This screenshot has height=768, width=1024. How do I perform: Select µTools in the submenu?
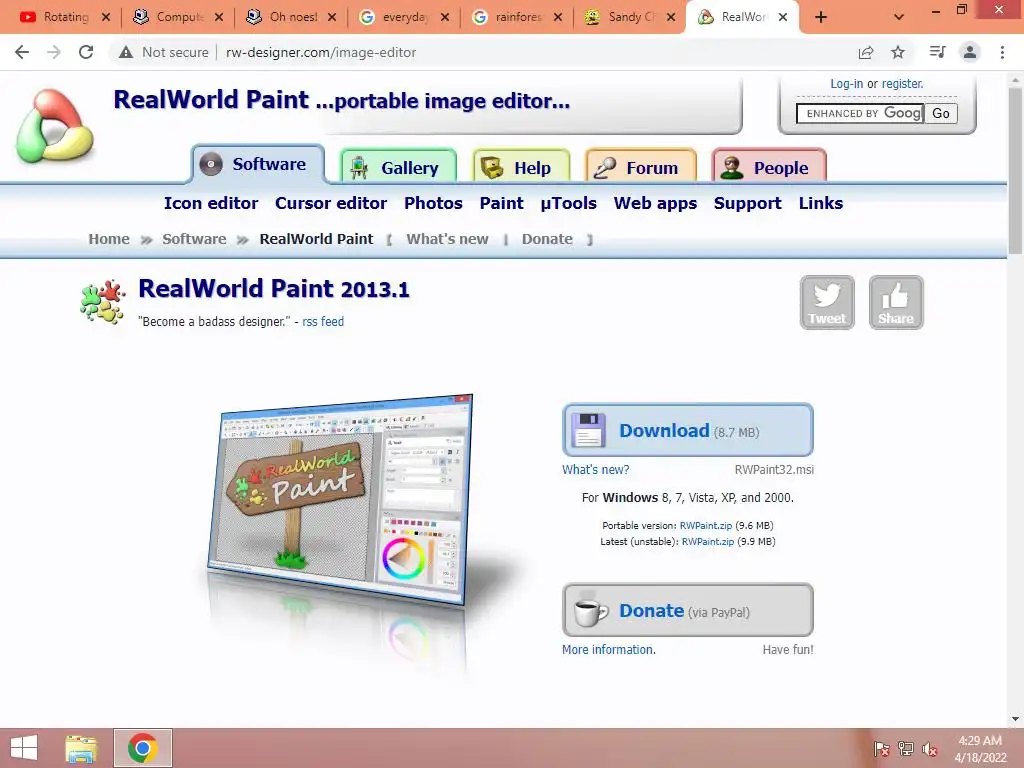[568, 203]
